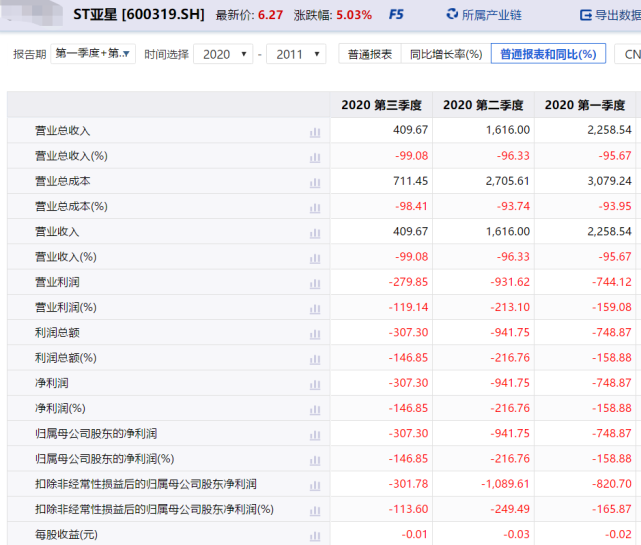
Task: Click chart icon for 营业总成本 row
Action: 315,181
